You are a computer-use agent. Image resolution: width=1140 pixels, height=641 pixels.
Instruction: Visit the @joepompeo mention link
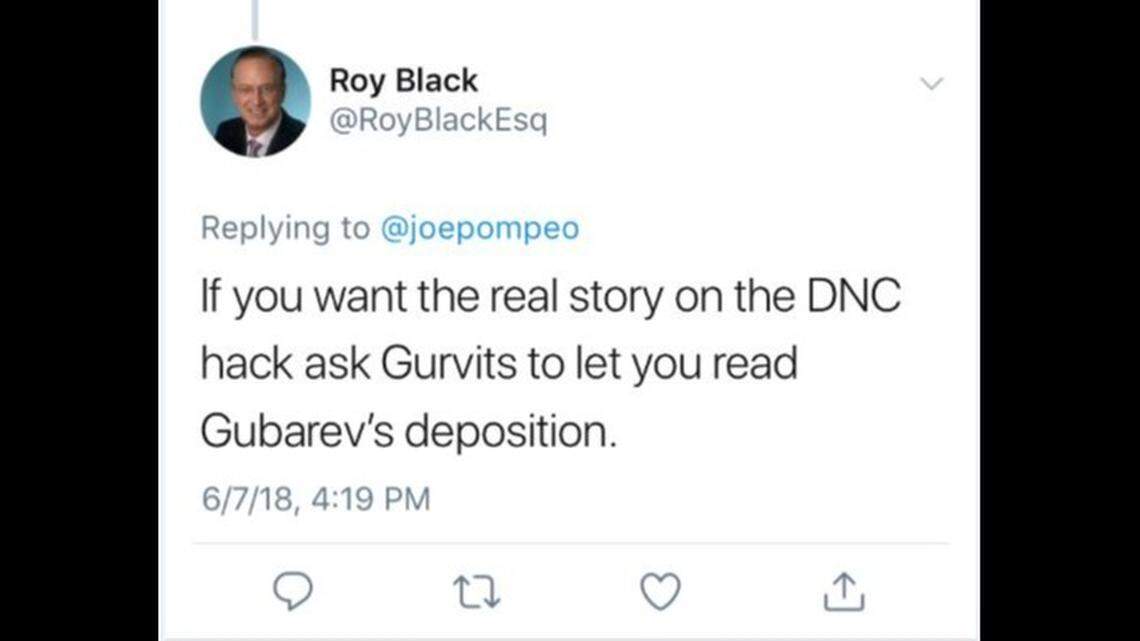click(x=479, y=228)
